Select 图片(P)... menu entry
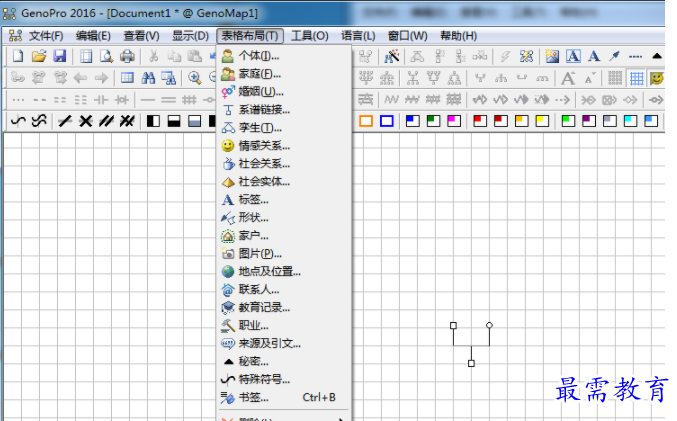677x421 pixels. tap(284, 254)
